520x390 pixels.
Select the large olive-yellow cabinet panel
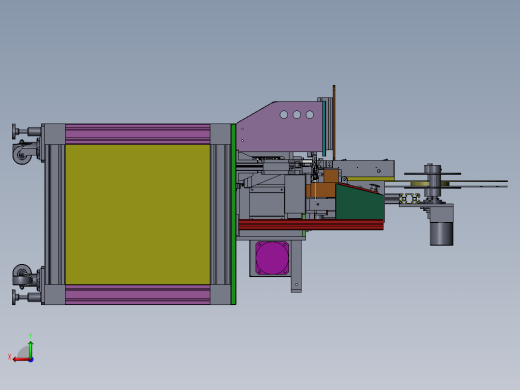138,214
